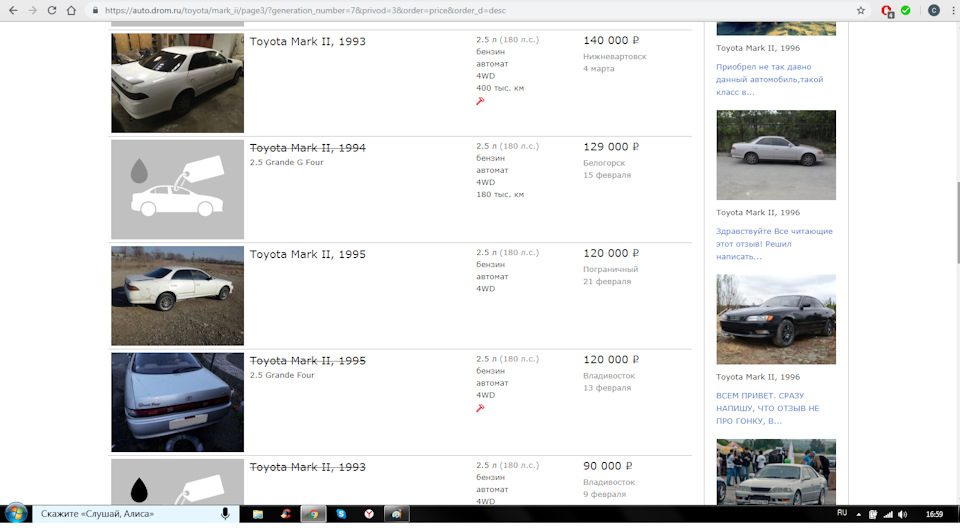The width and height of the screenshot is (960, 532).
Task: Open the Toyota Mark II, 1993 listing at 90 000
Action: click(x=307, y=467)
